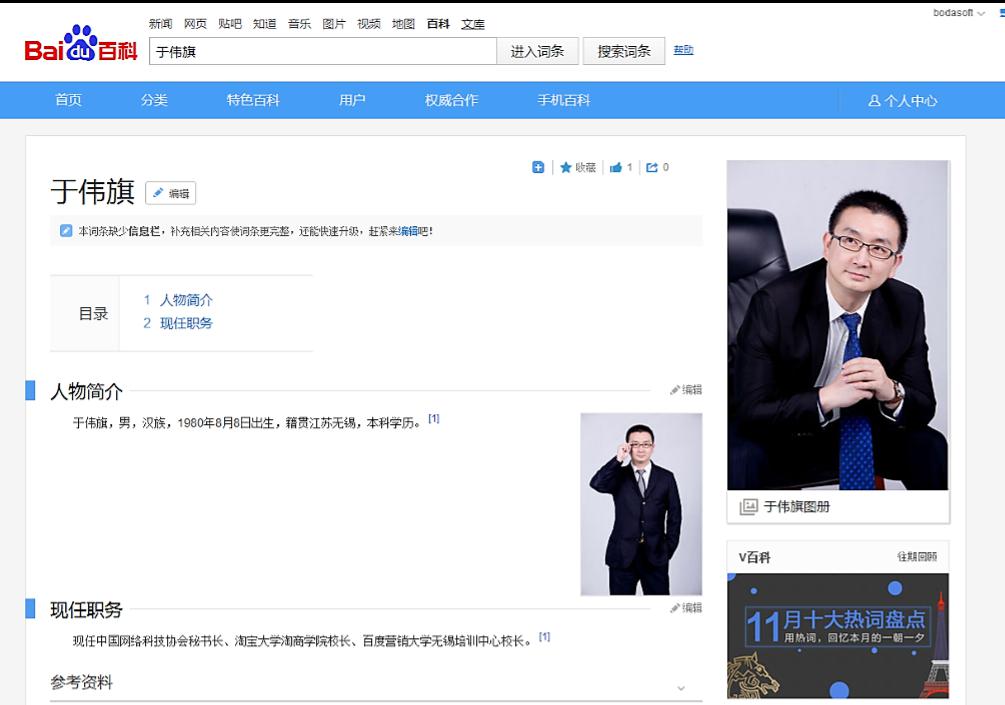This screenshot has height=705, width=1005.
Task: Click the 搜索词条 button
Action: pyautogui.click(x=624, y=51)
